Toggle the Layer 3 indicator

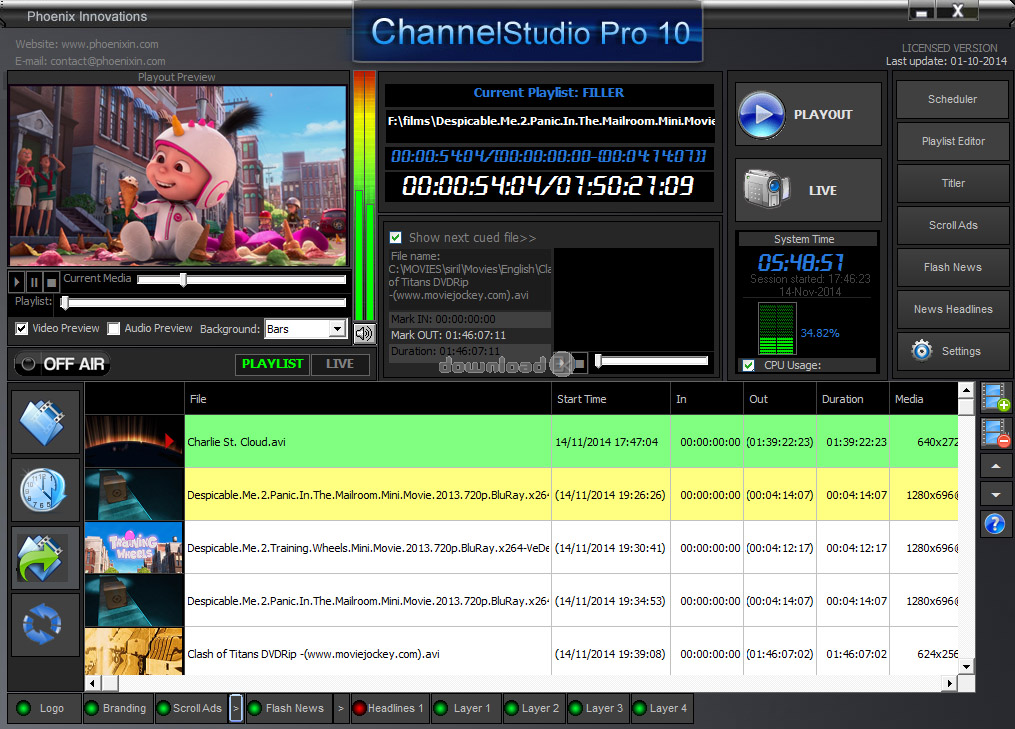point(575,708)
